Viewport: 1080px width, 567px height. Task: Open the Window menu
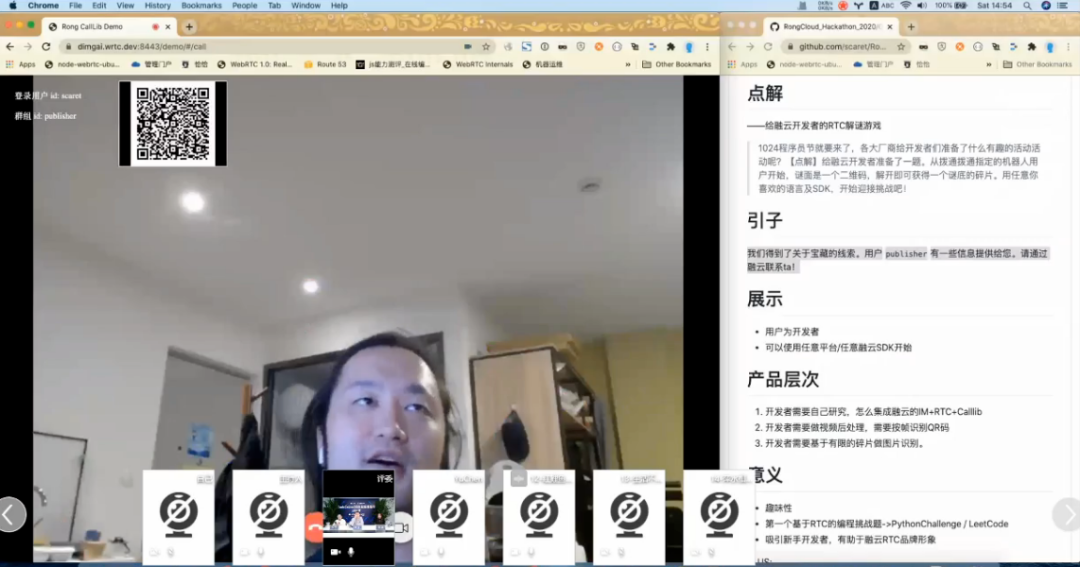pyautogui.click(x=305, y=6)
